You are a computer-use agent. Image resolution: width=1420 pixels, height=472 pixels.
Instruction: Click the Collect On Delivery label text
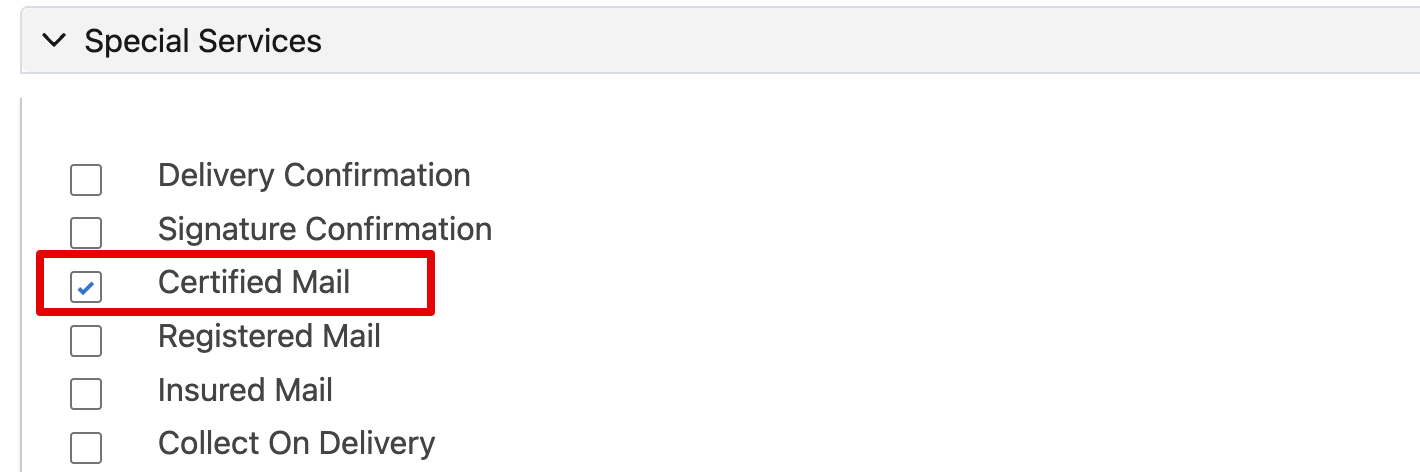pos(296,443)
